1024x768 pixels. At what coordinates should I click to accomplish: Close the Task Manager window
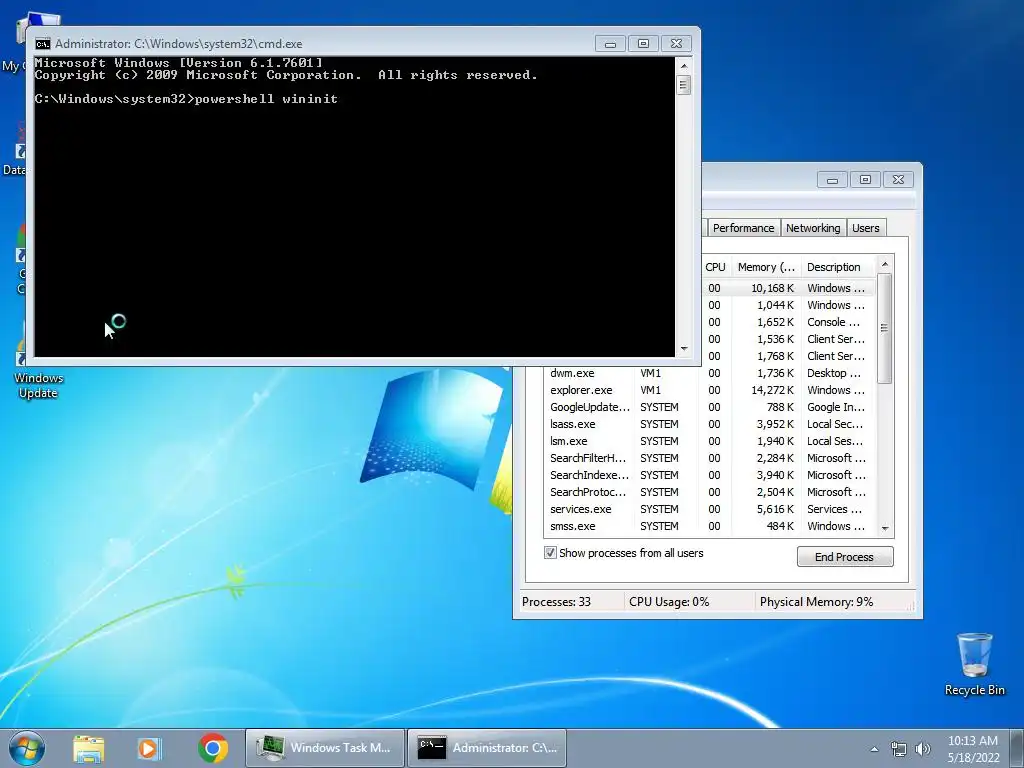(899, 180)
